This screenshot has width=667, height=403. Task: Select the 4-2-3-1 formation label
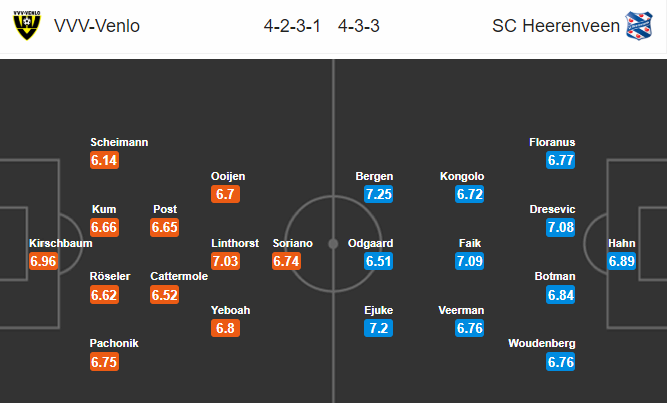click(x=292, y=26)
